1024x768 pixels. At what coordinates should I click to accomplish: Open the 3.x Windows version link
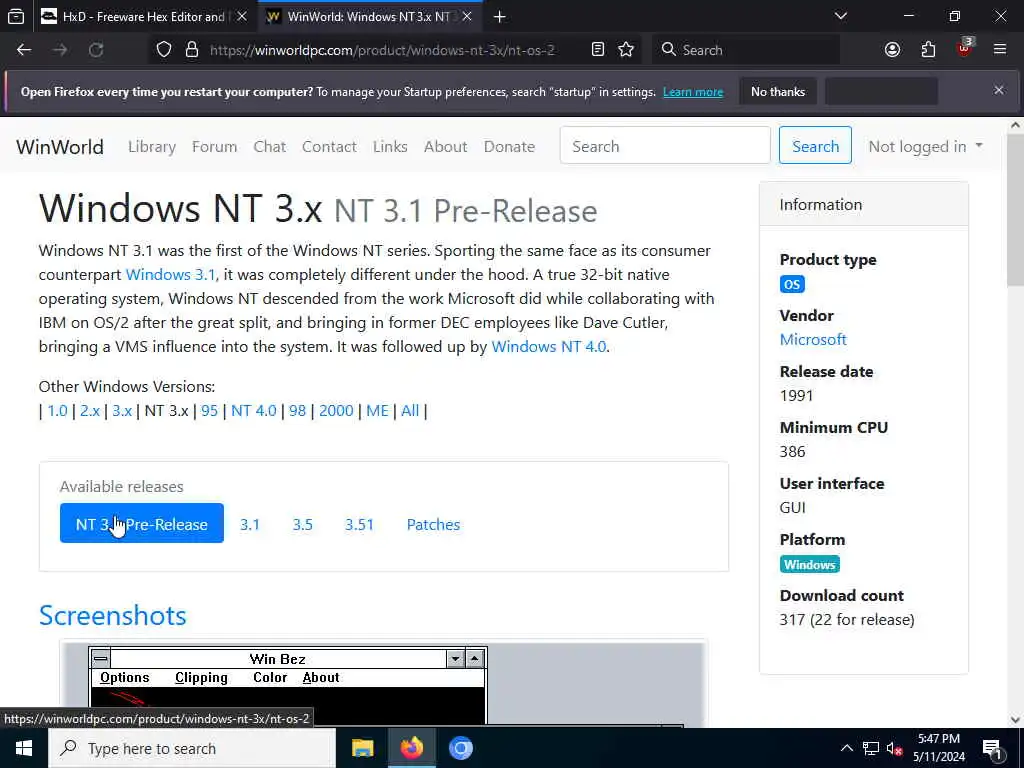tap(122, 411)
